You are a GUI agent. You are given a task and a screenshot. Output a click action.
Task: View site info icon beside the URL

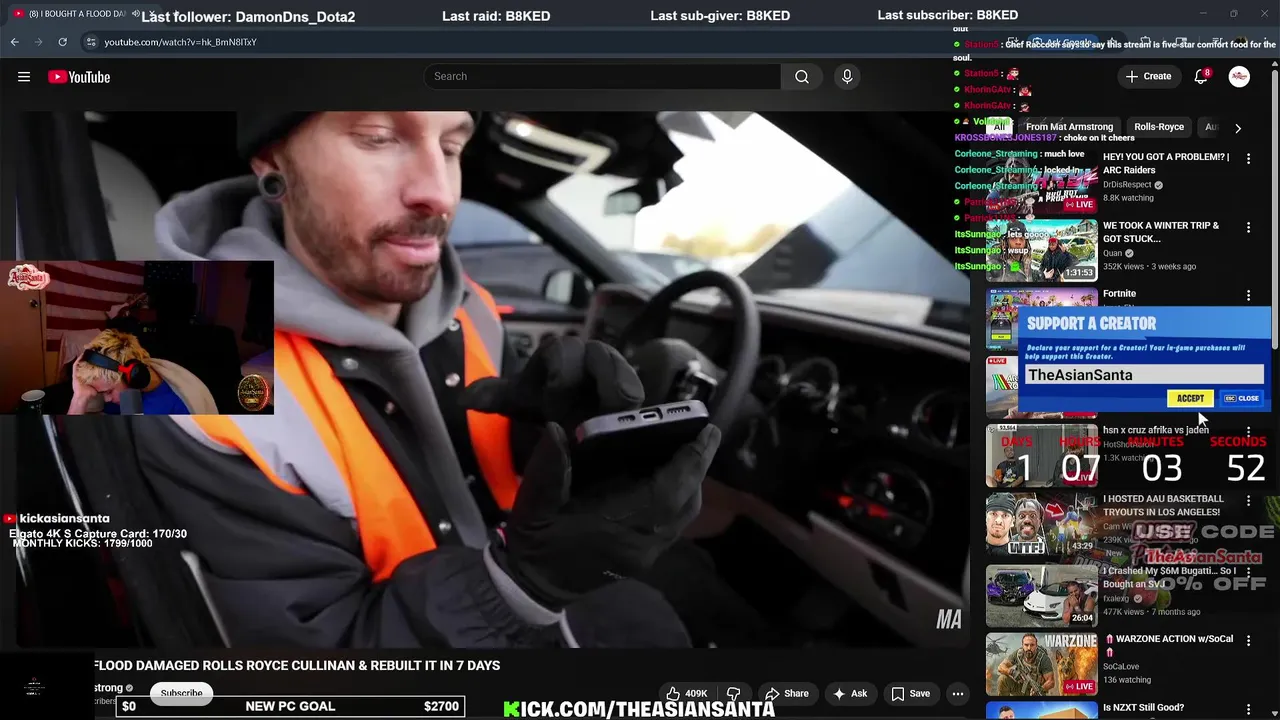click(x=91, y=42)
